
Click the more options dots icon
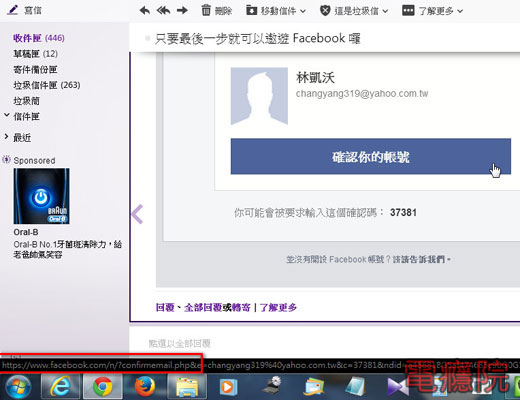[408, 11]
